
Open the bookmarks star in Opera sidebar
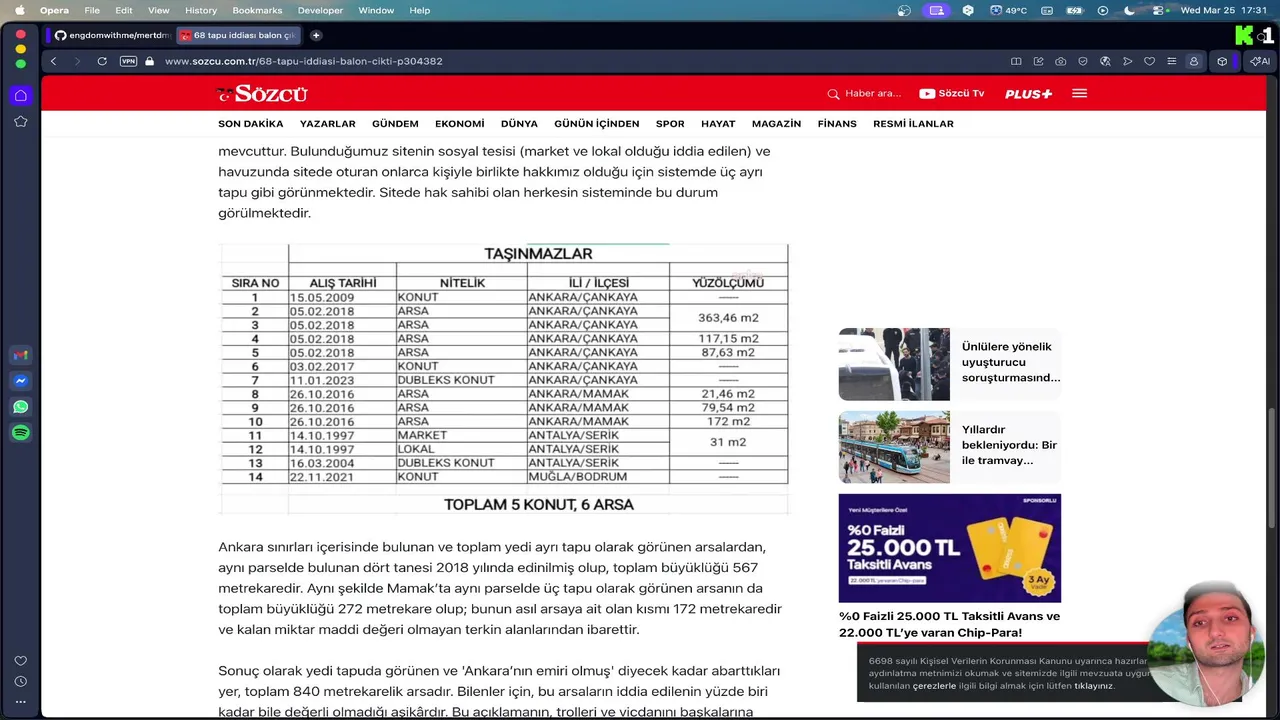click(20, 121)
